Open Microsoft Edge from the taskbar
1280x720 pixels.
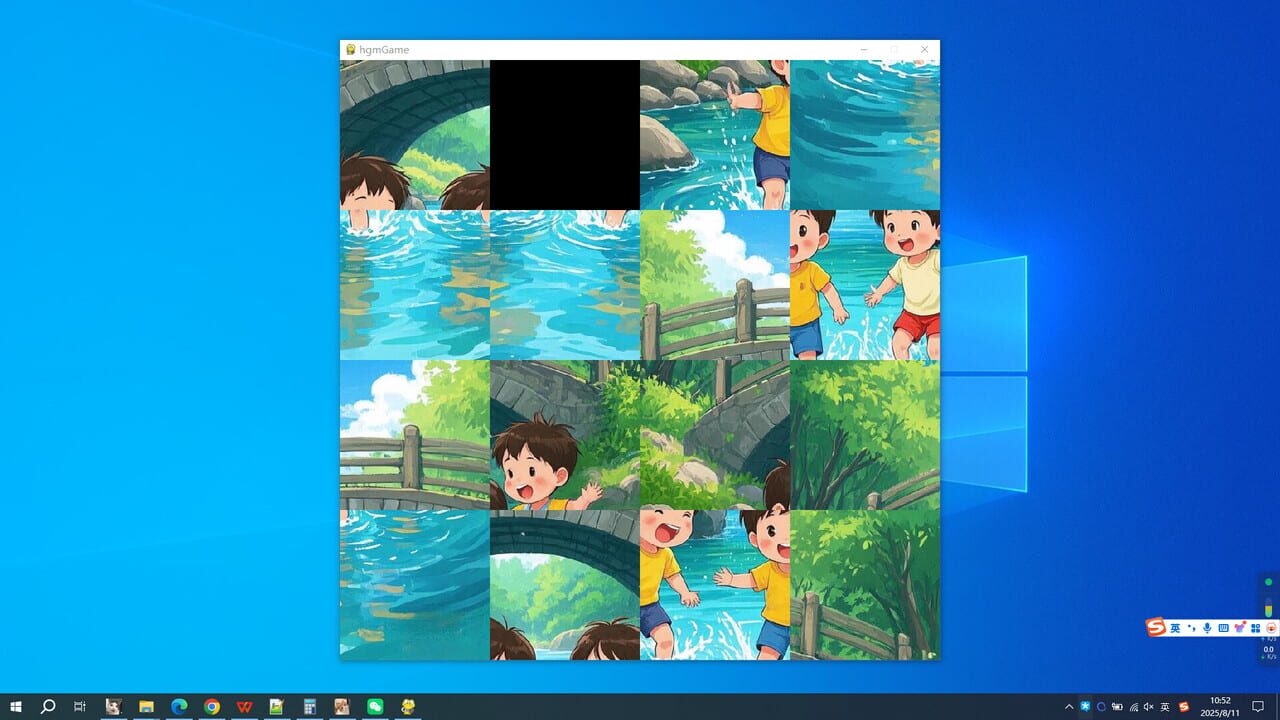[178, 706]
